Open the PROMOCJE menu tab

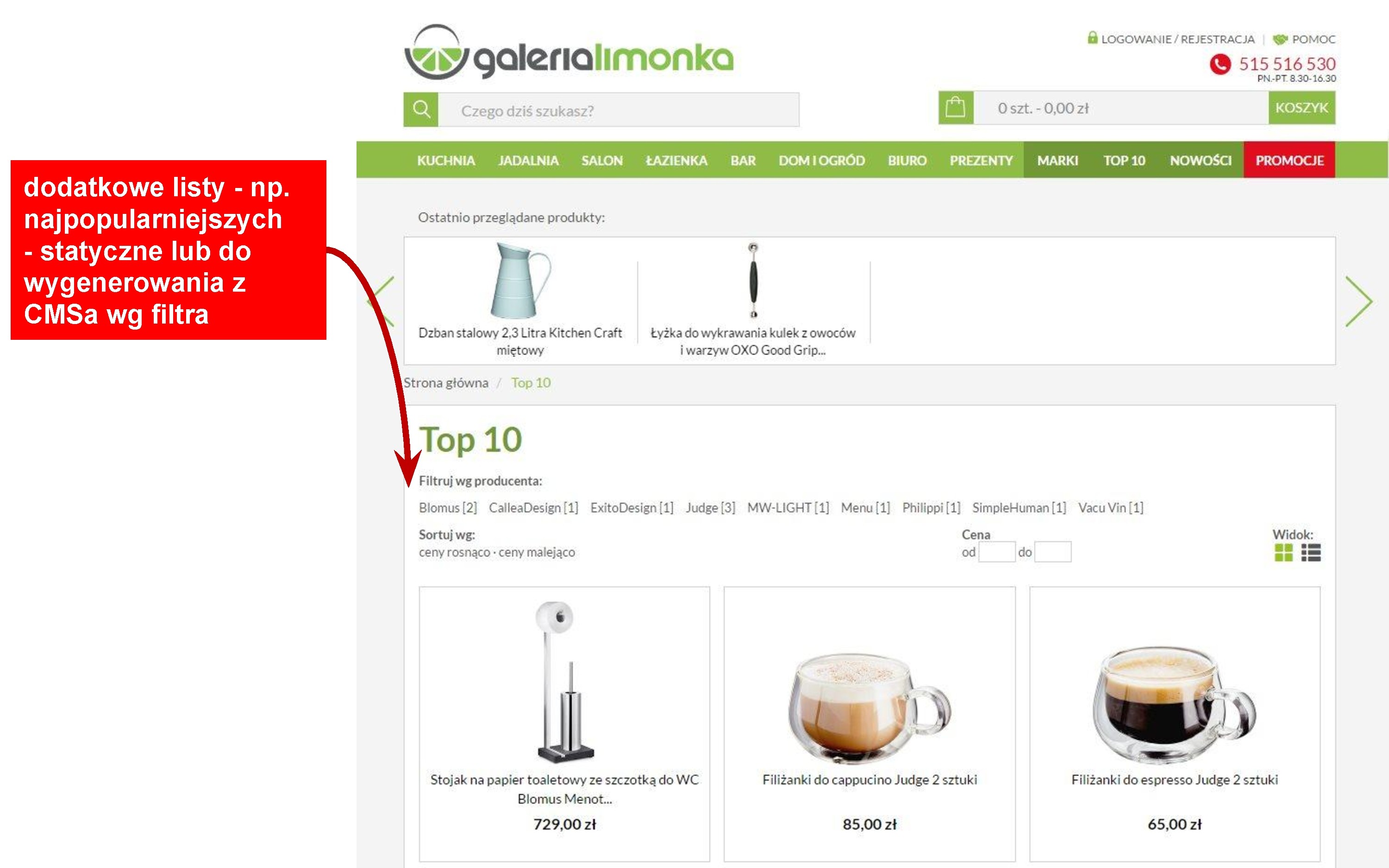pos(1289,160)
